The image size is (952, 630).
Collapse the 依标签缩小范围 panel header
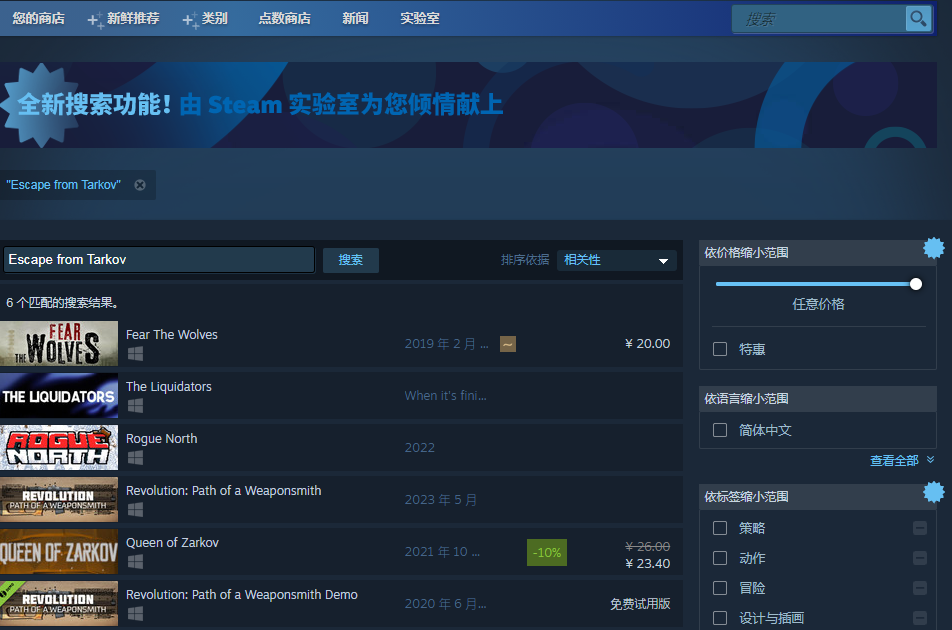point(818,496)
